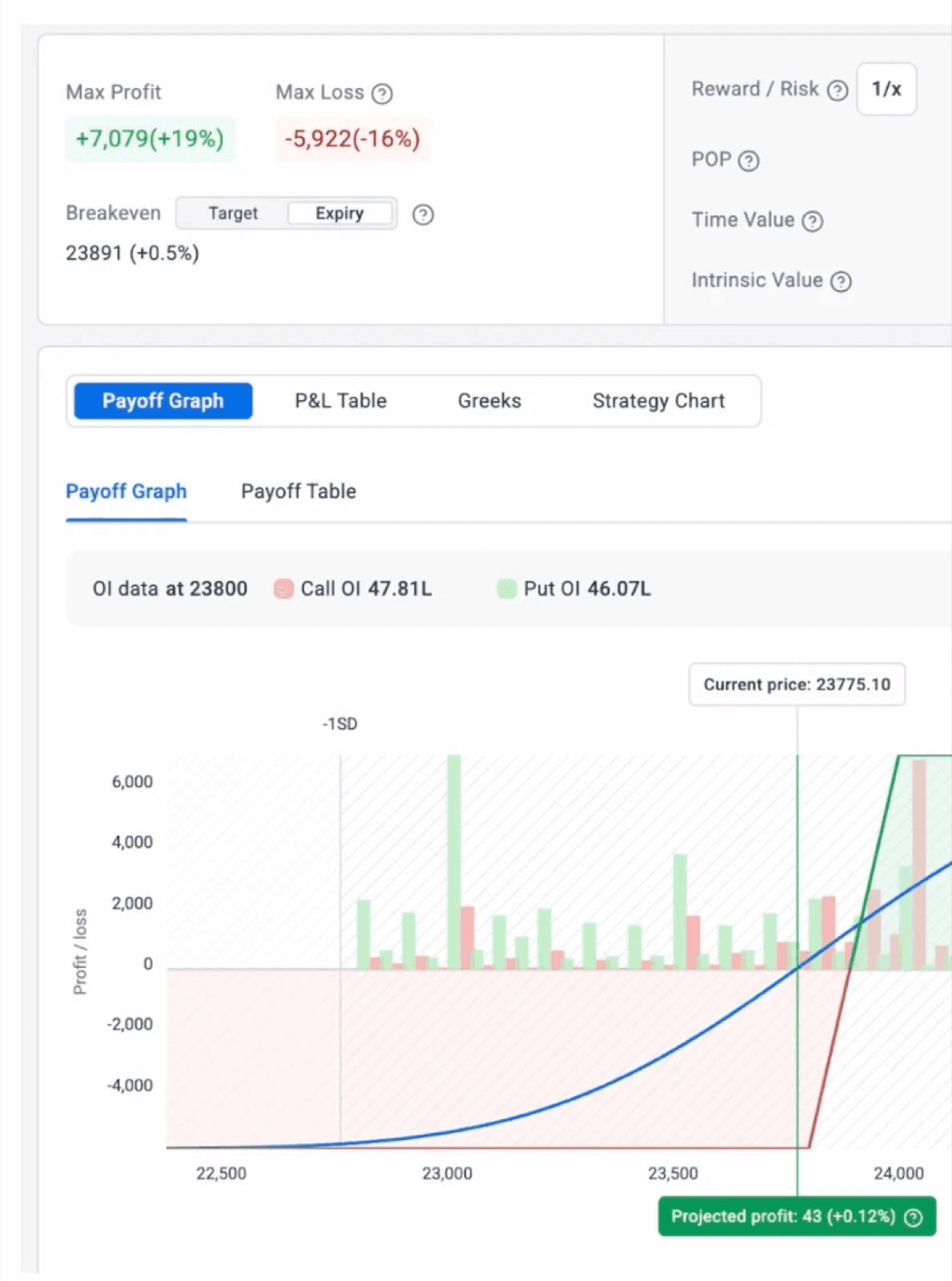Open the Reward / Risk help icon

tap(838, 90)
